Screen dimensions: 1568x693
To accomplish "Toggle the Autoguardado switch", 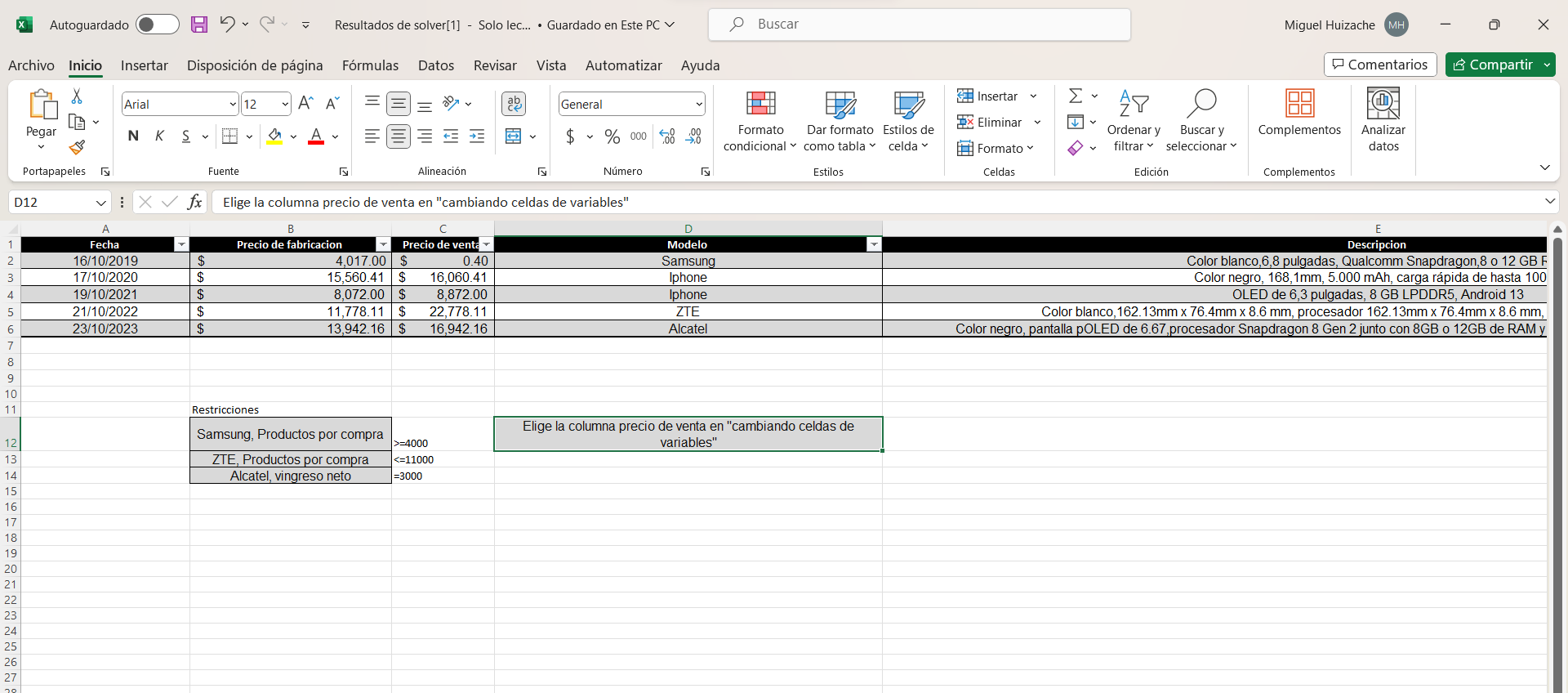I will coord(157,25).
